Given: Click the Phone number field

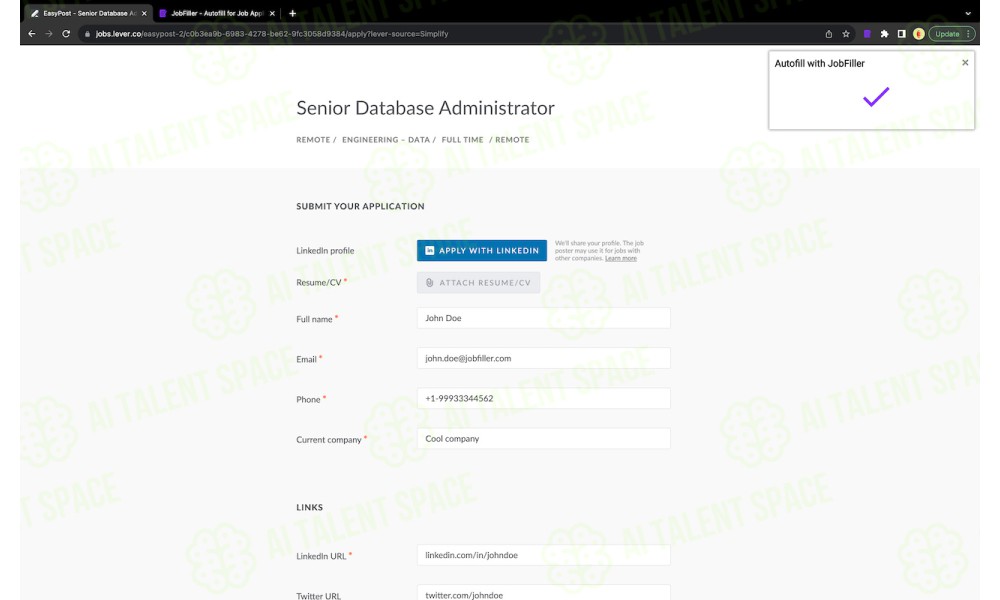Looking at the screenshot, I should [543, 399].
